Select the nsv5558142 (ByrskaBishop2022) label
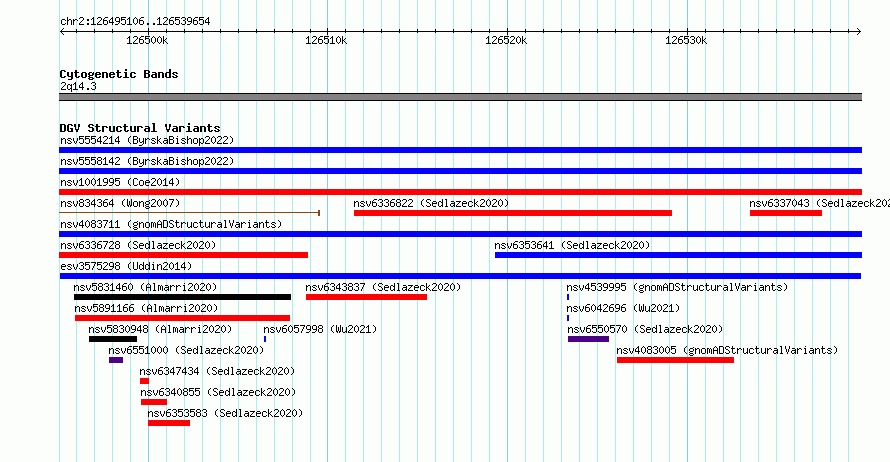 point(147,161)
